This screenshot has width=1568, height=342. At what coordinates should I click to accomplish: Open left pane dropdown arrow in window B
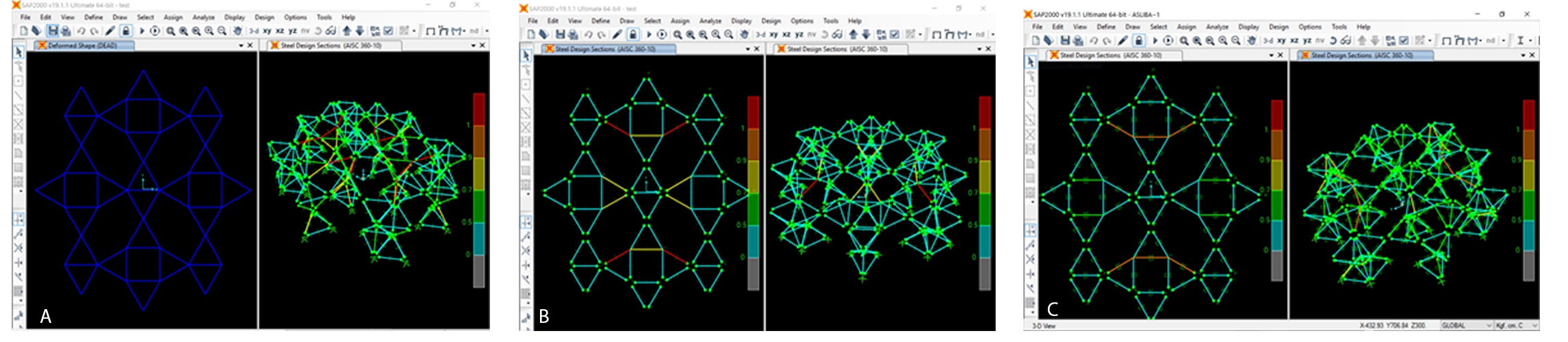[x=747, y=49]
